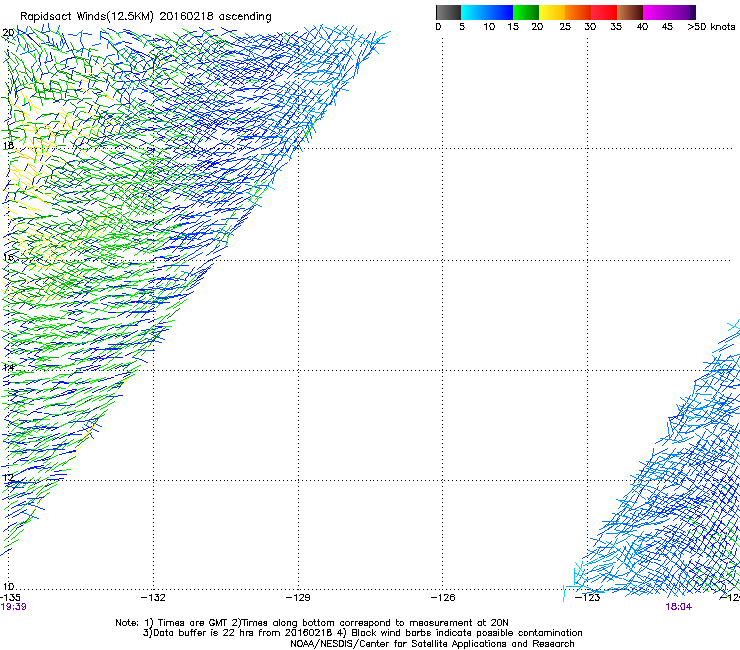
Task: Click the purple time stamp '18:04'
Action: pyautogui.click(x=679, y=607)
